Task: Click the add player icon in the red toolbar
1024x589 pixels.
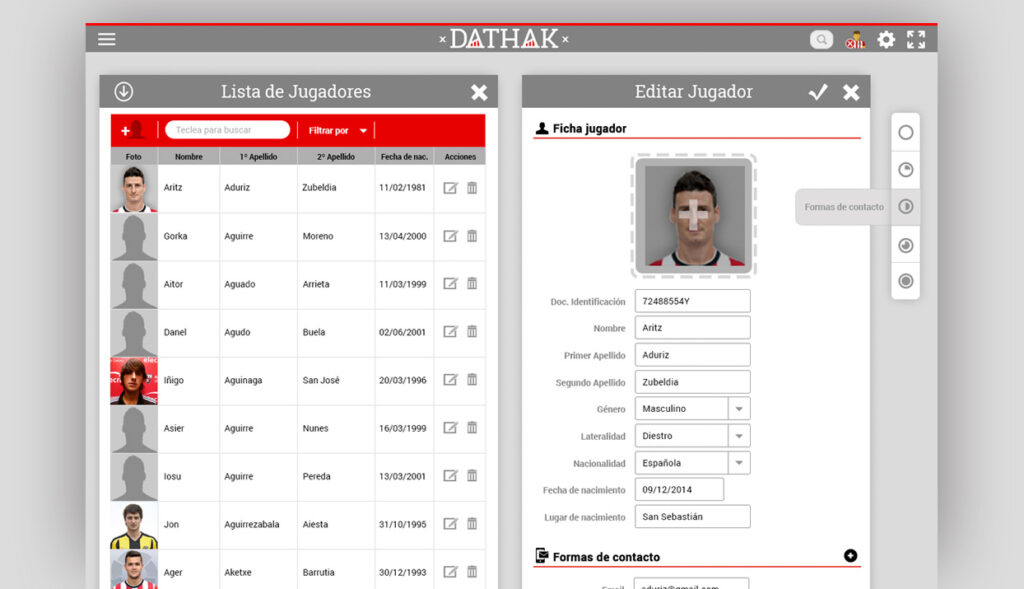Action: 133,130
